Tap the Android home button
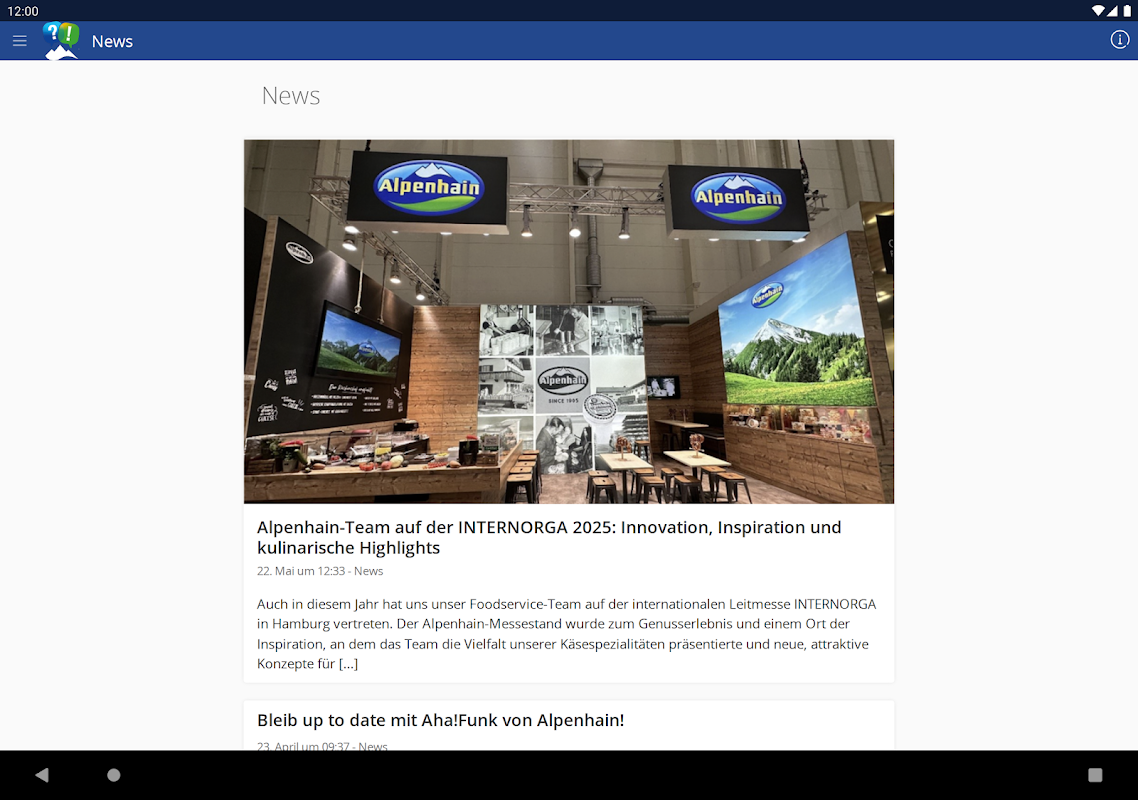The height and width of the screenshot is (800, 1138). (x=114, y=775)
